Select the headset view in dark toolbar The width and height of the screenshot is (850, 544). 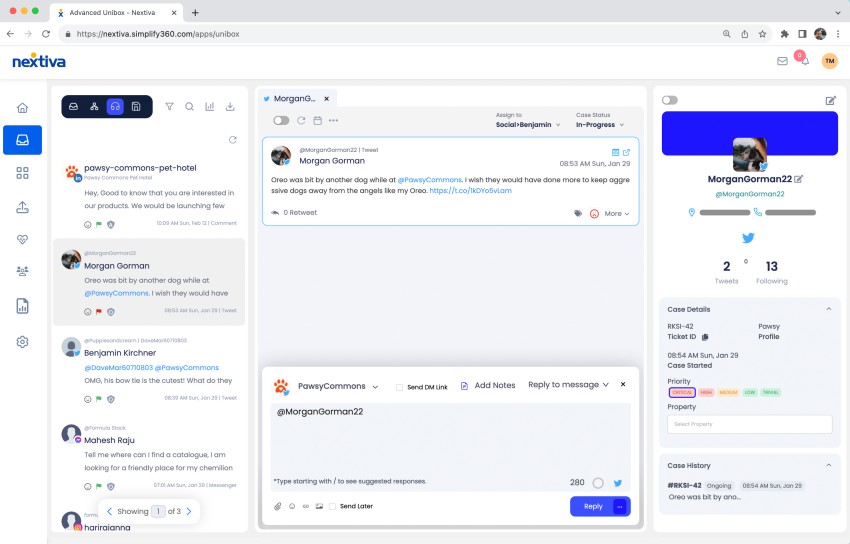tap(115, 107)
